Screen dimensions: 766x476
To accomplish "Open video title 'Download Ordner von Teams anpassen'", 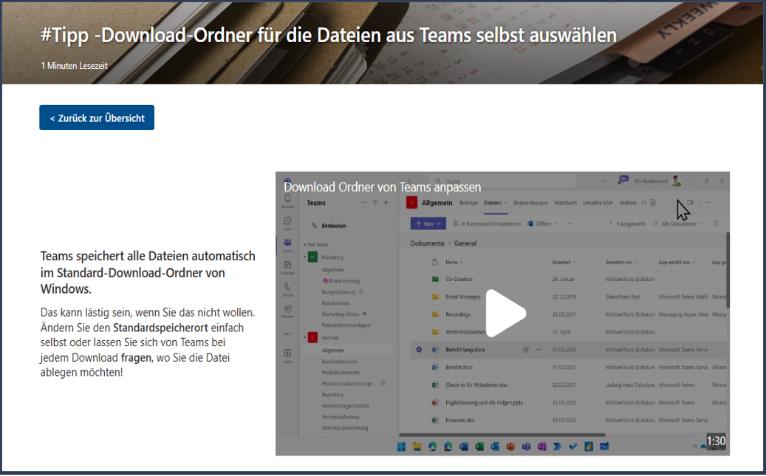I will pos(382,187).
